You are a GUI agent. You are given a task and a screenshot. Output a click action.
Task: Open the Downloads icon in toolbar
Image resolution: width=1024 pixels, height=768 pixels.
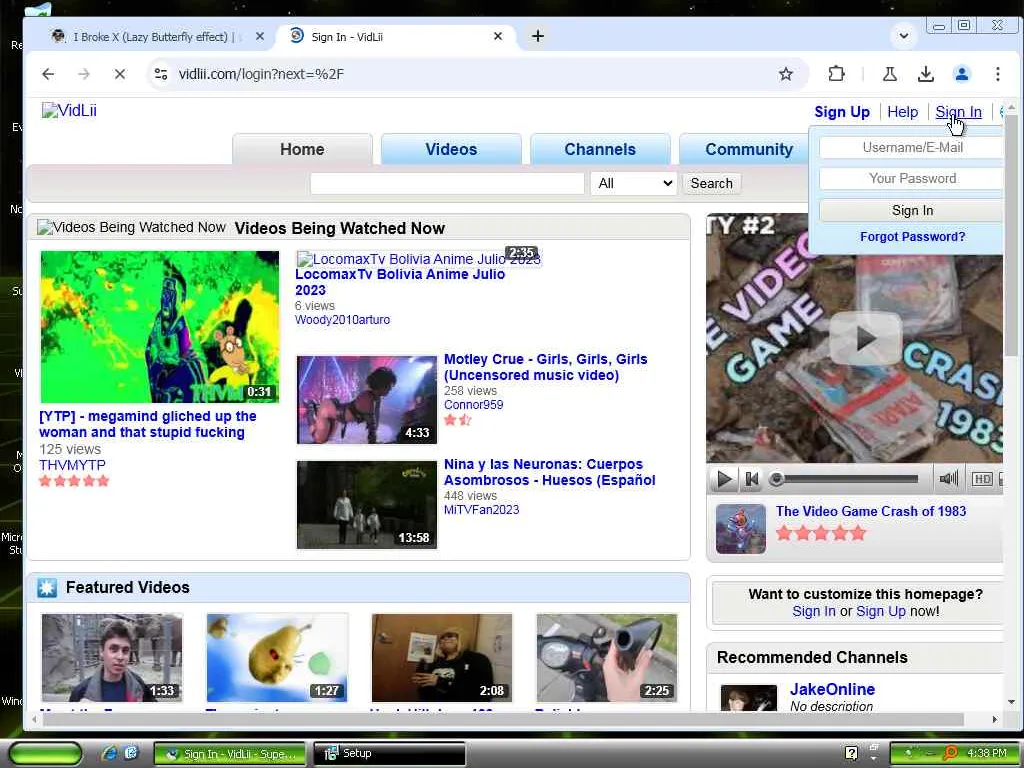click(925, 74)
